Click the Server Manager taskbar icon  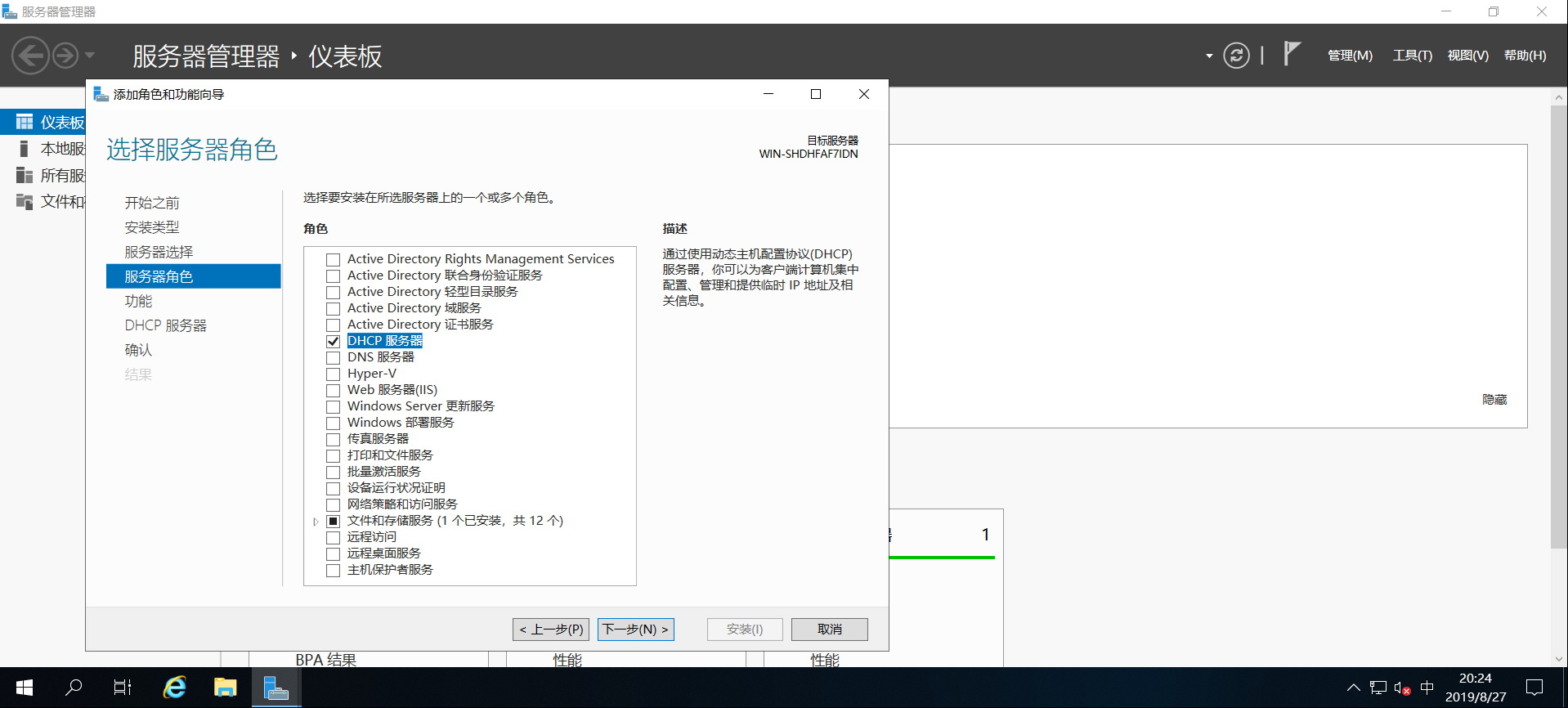coord(276,688)
